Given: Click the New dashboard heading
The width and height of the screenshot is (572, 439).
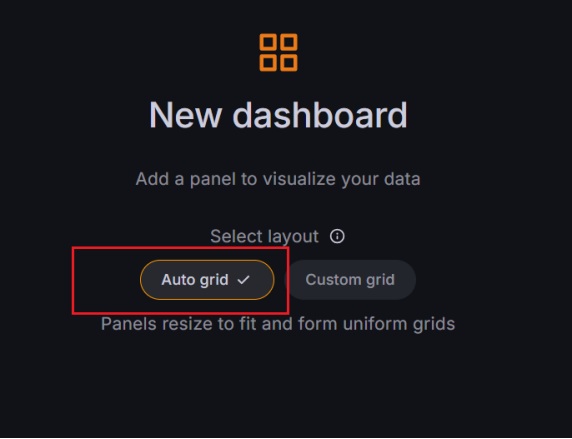Looking at the screenshot, I should [278, 115].
